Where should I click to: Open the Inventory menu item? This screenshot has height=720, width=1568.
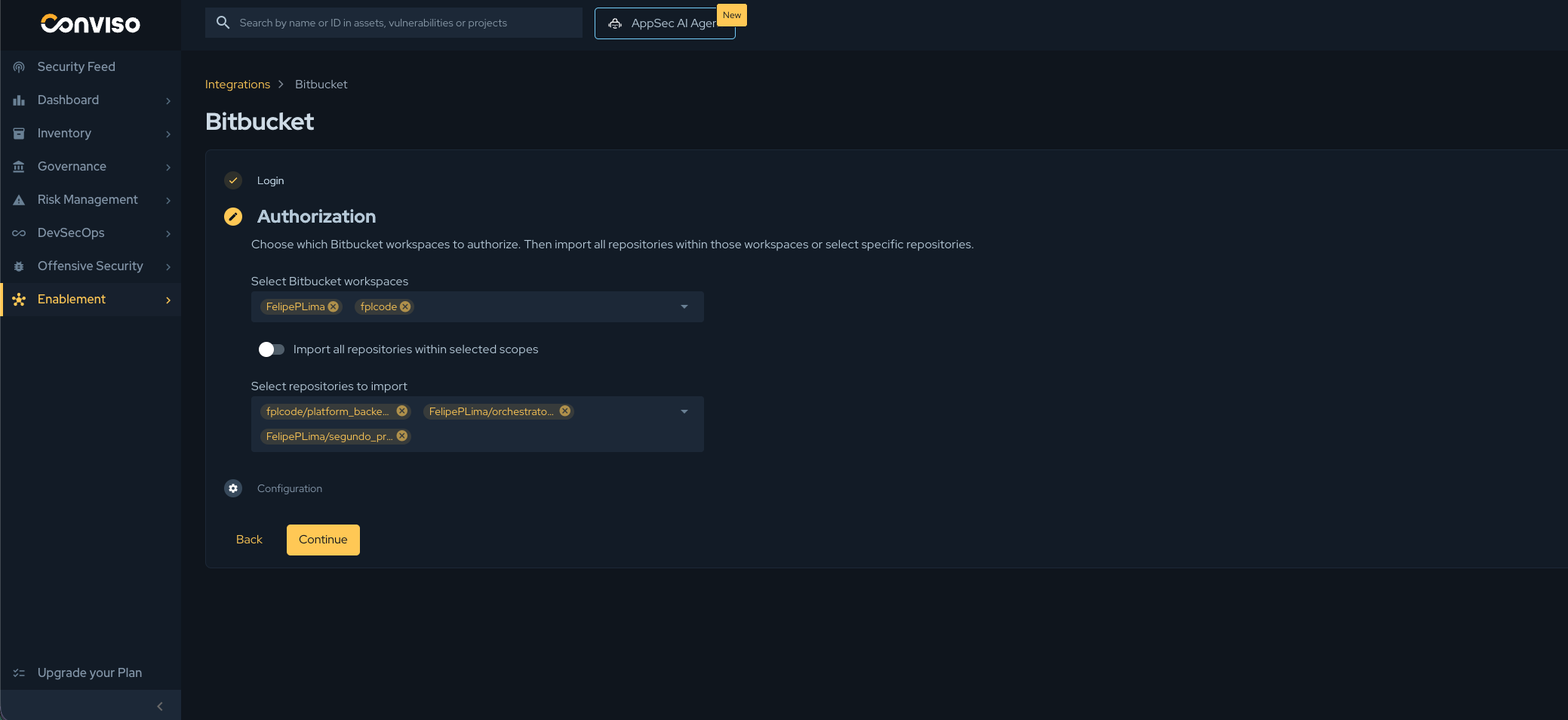tap(91, 134)
